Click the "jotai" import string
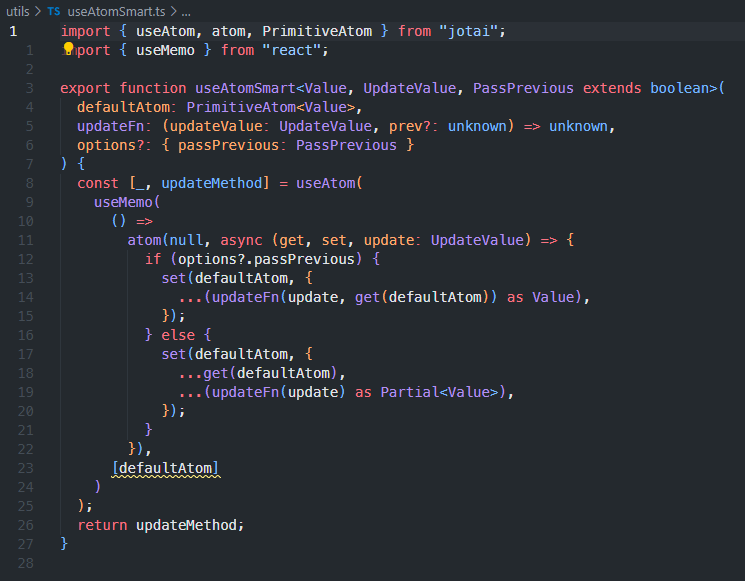The width and height of the screenshot is (745, 581). point(468,31)
